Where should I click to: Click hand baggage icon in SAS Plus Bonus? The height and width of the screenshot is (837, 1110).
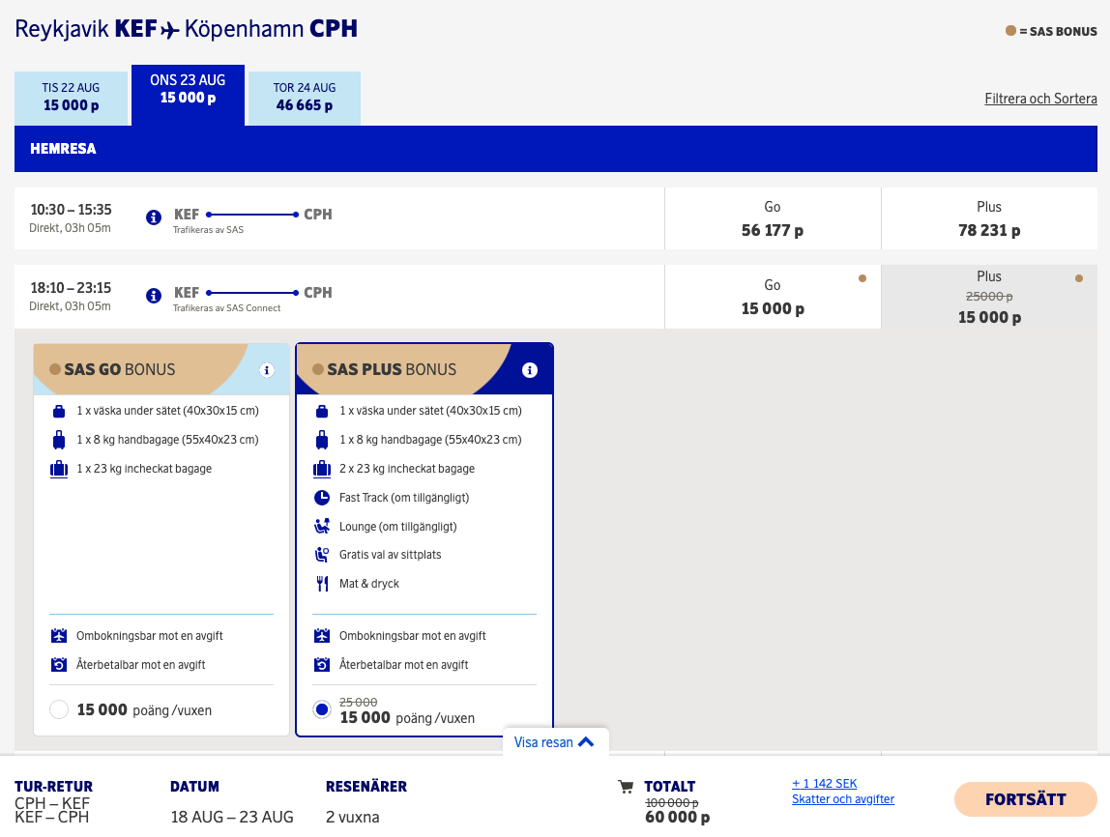pyautogui.click(x=322, y=440)
